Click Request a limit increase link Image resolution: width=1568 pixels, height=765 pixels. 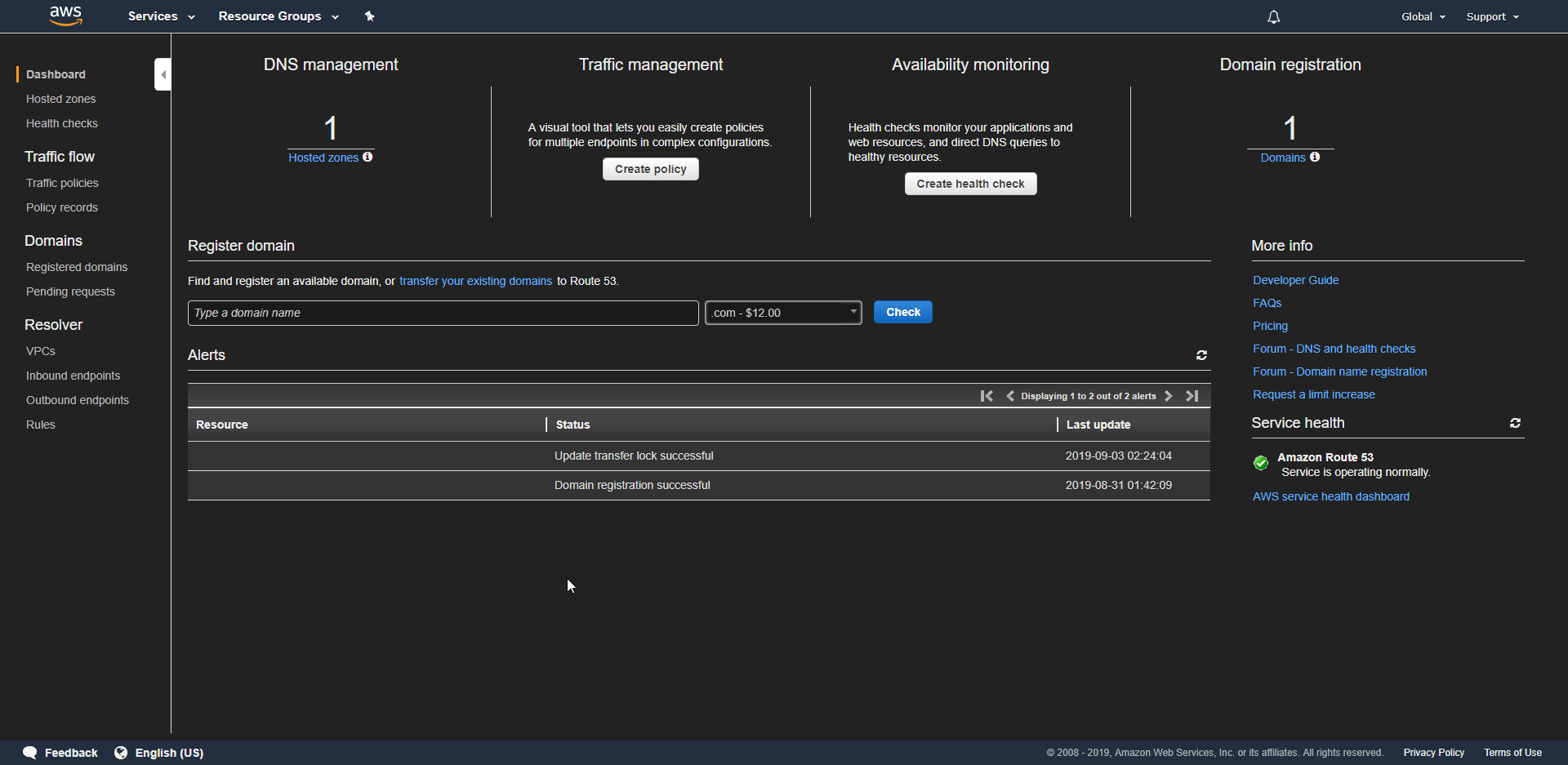click(x=1314, y=394)
